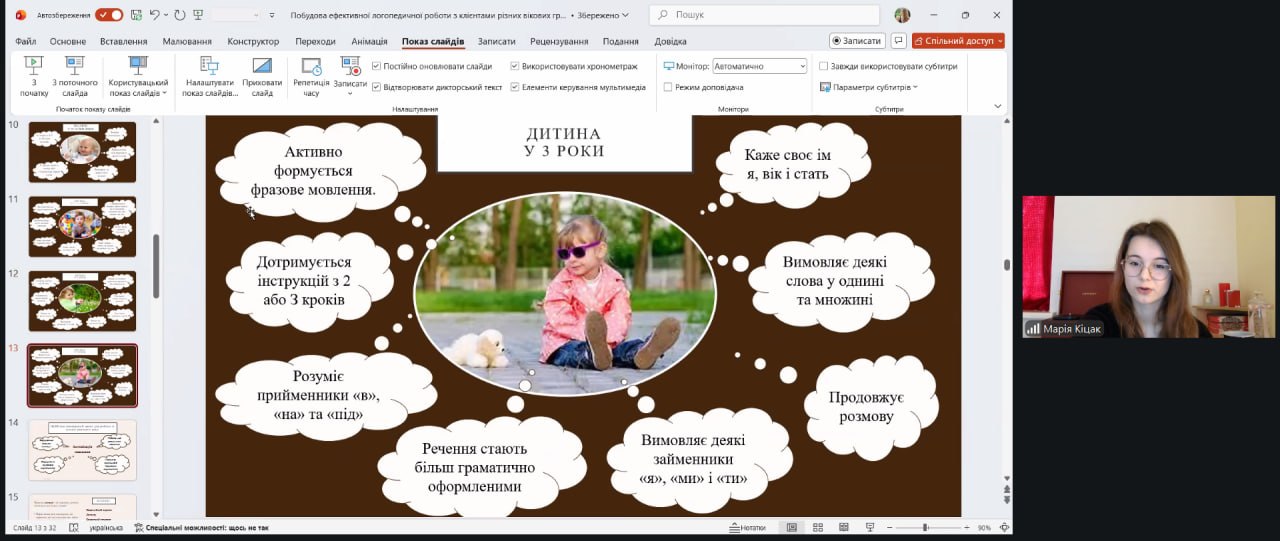Uncheck the 'Використовувати хронометраж' checkbox
1280x541 pixels.
tap(515, 66)
